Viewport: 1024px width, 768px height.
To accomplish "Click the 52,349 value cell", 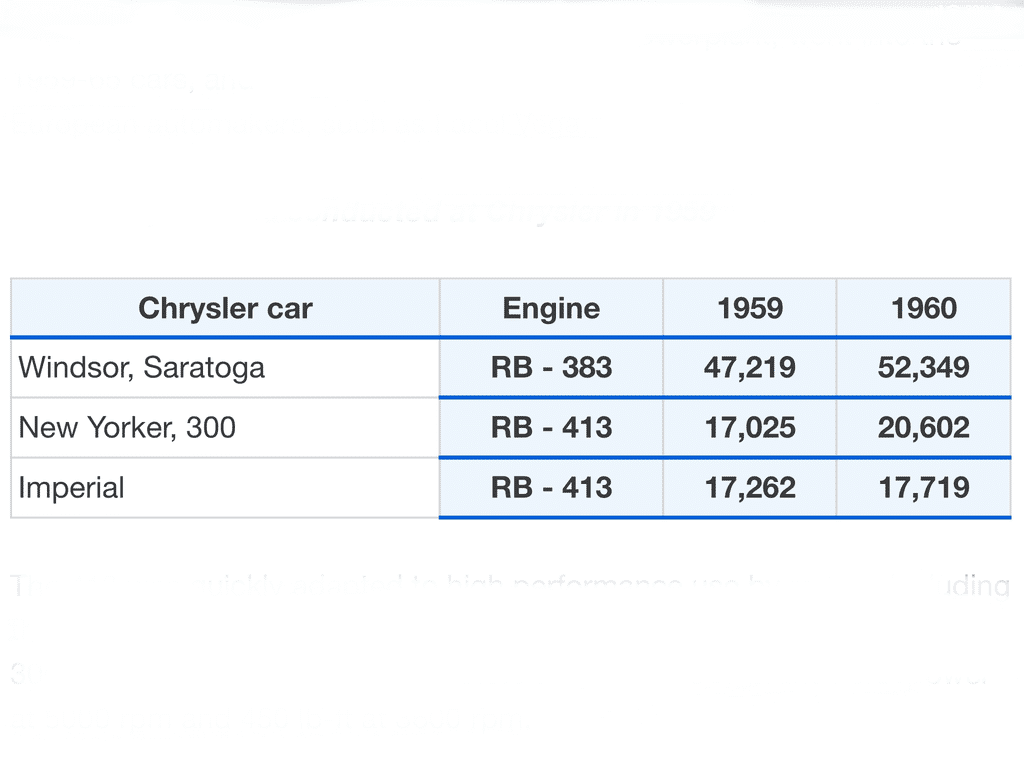I will coord(924,367).
